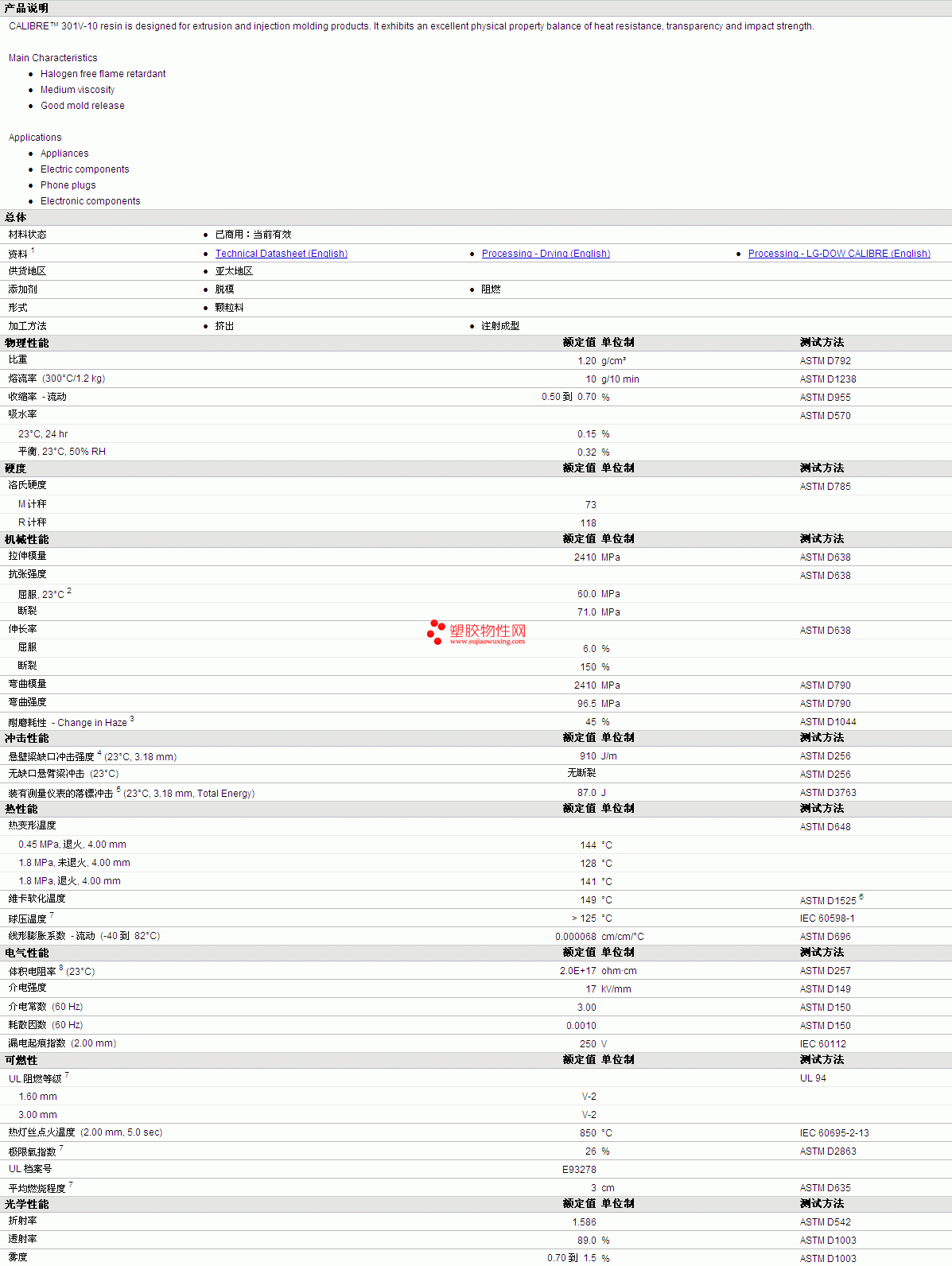This screenshot has height=1266, width=952.
Task: Click the 物理性能 section header
Action: (x=26, y=343)
